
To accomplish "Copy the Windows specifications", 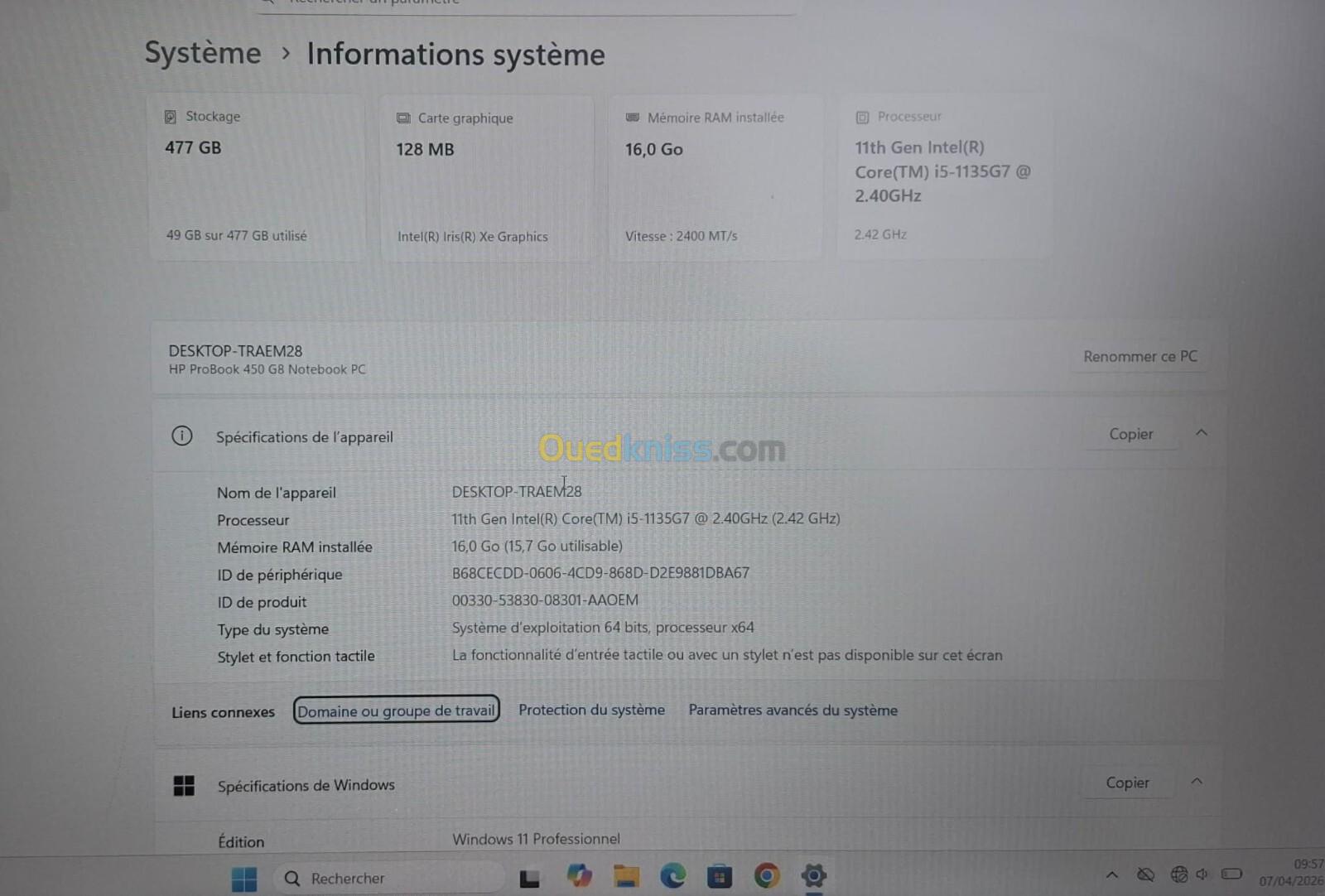I will 1127,783.
